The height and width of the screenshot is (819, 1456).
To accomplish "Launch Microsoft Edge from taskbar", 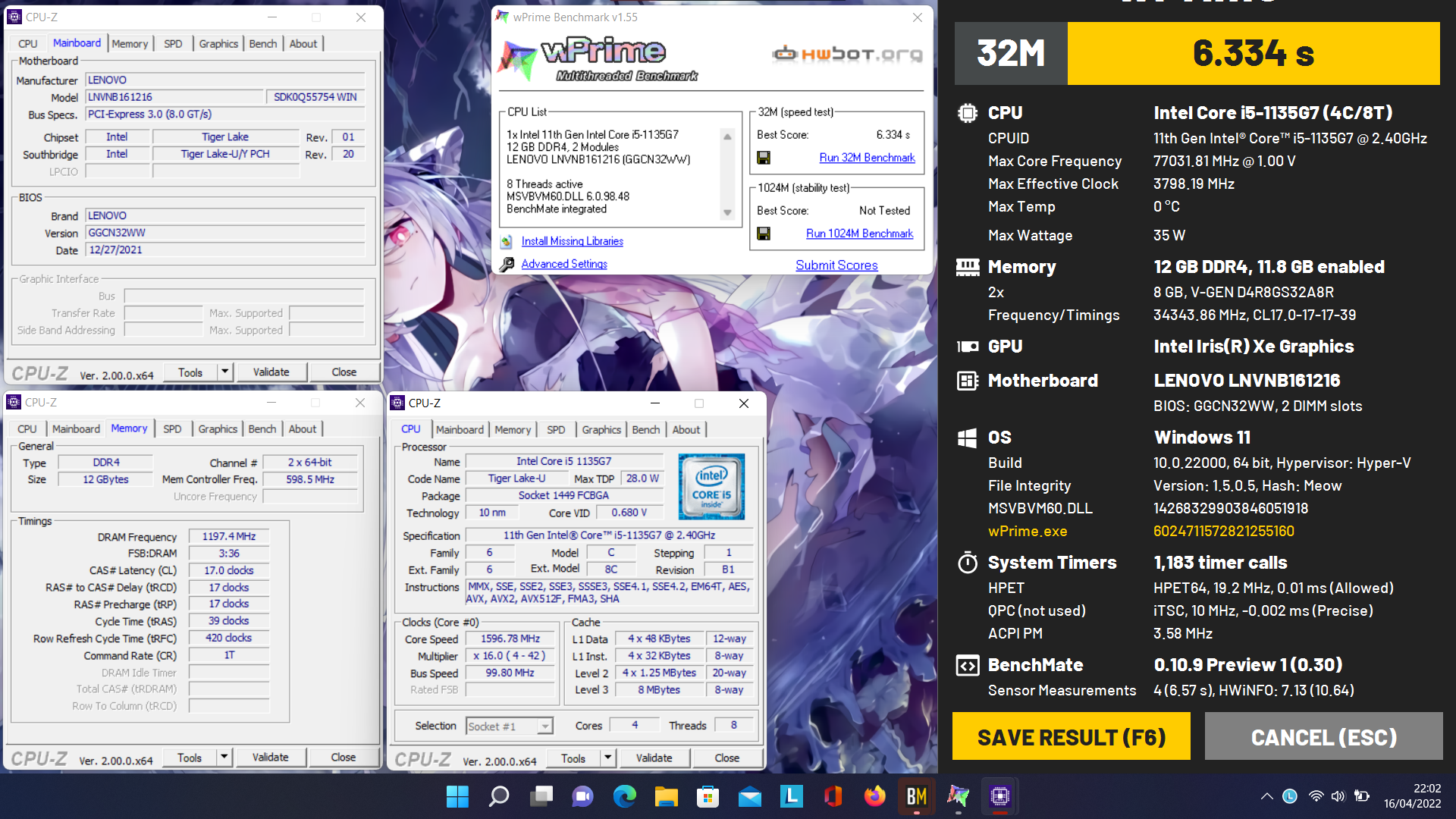I will 625,796.
